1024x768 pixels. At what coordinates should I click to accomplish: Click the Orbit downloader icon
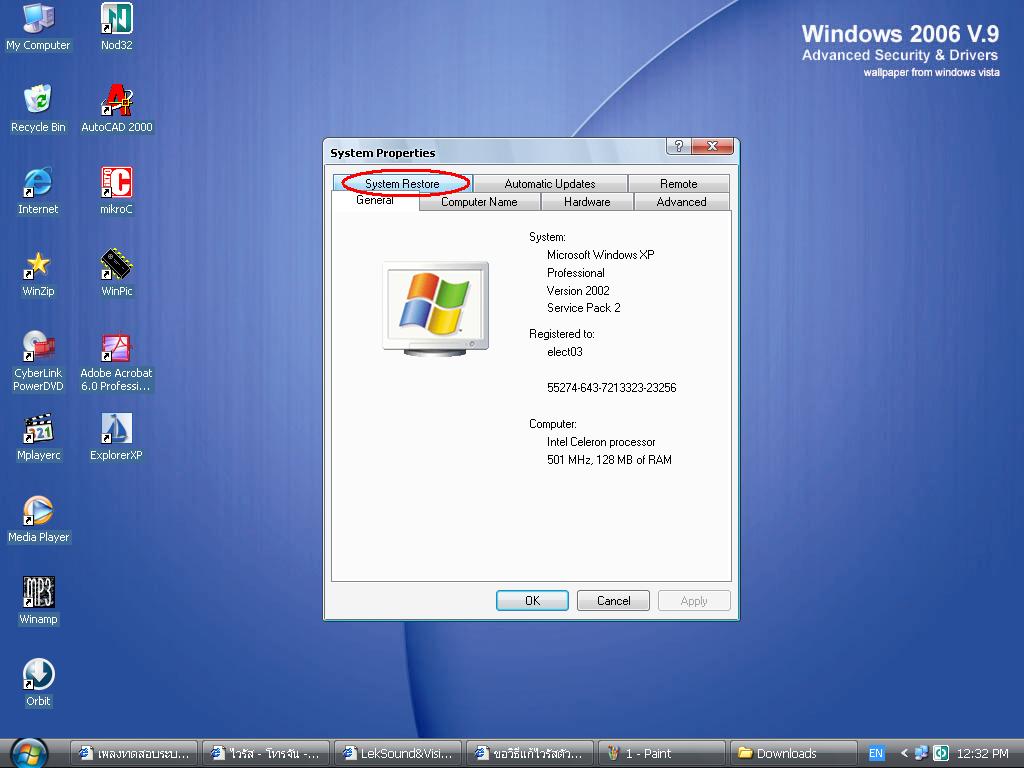pos(38,683)
